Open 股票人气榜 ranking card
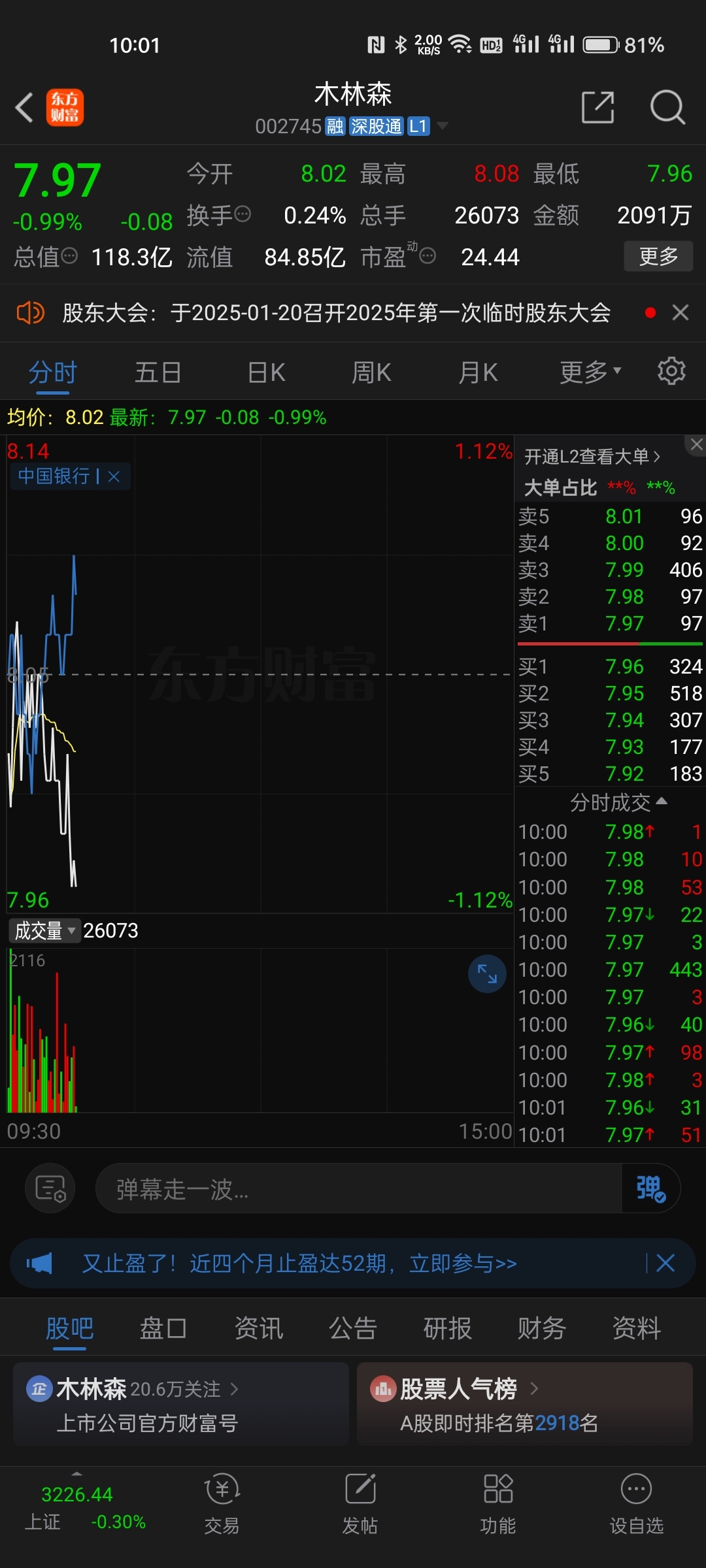Image resolution: width=706 pixels, height=1568 pixels. point(525,1404)
